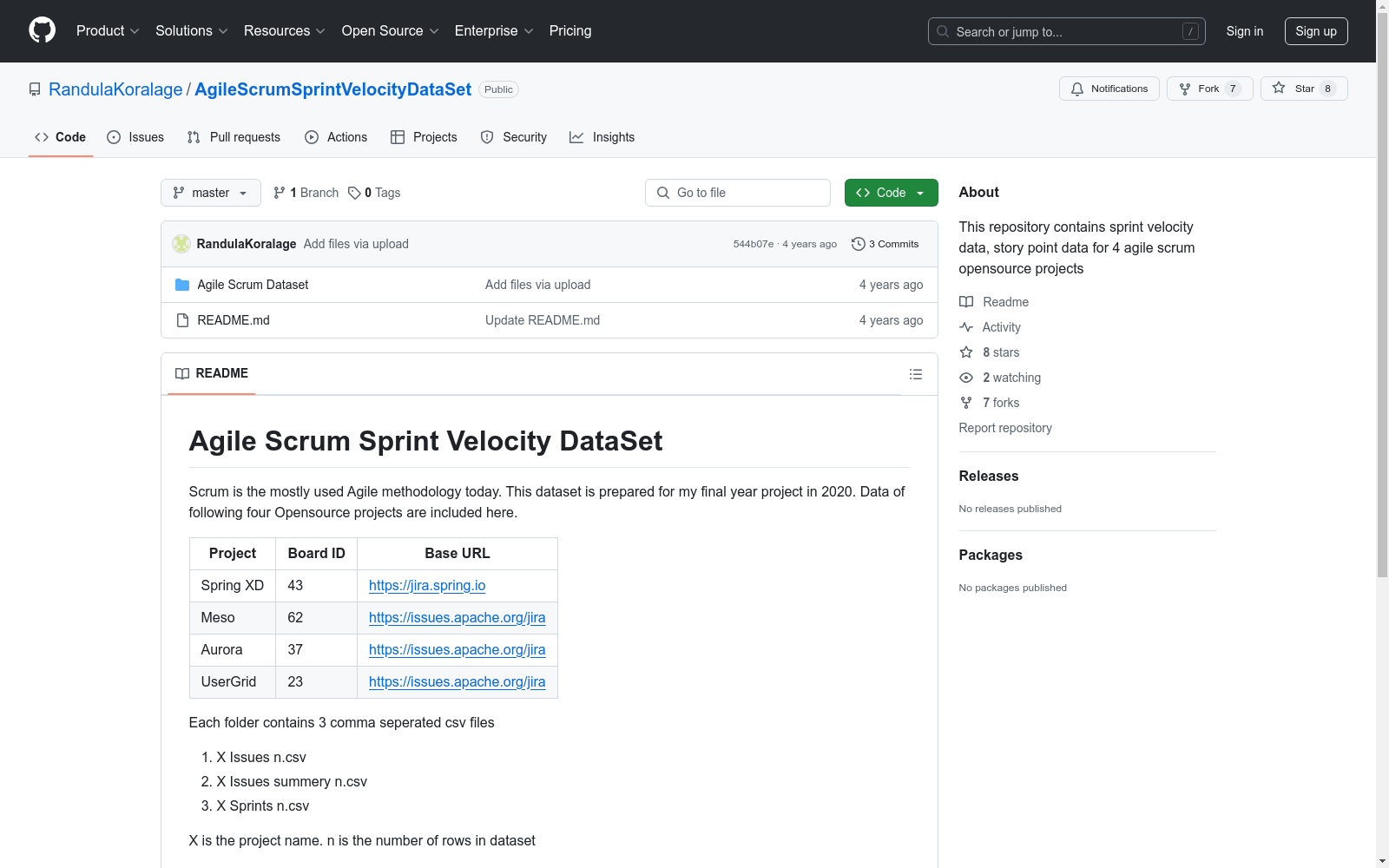Viewport: 1389px width, 868px height.
Task: Expand the Open Source menu
Action: coord(391,31)
